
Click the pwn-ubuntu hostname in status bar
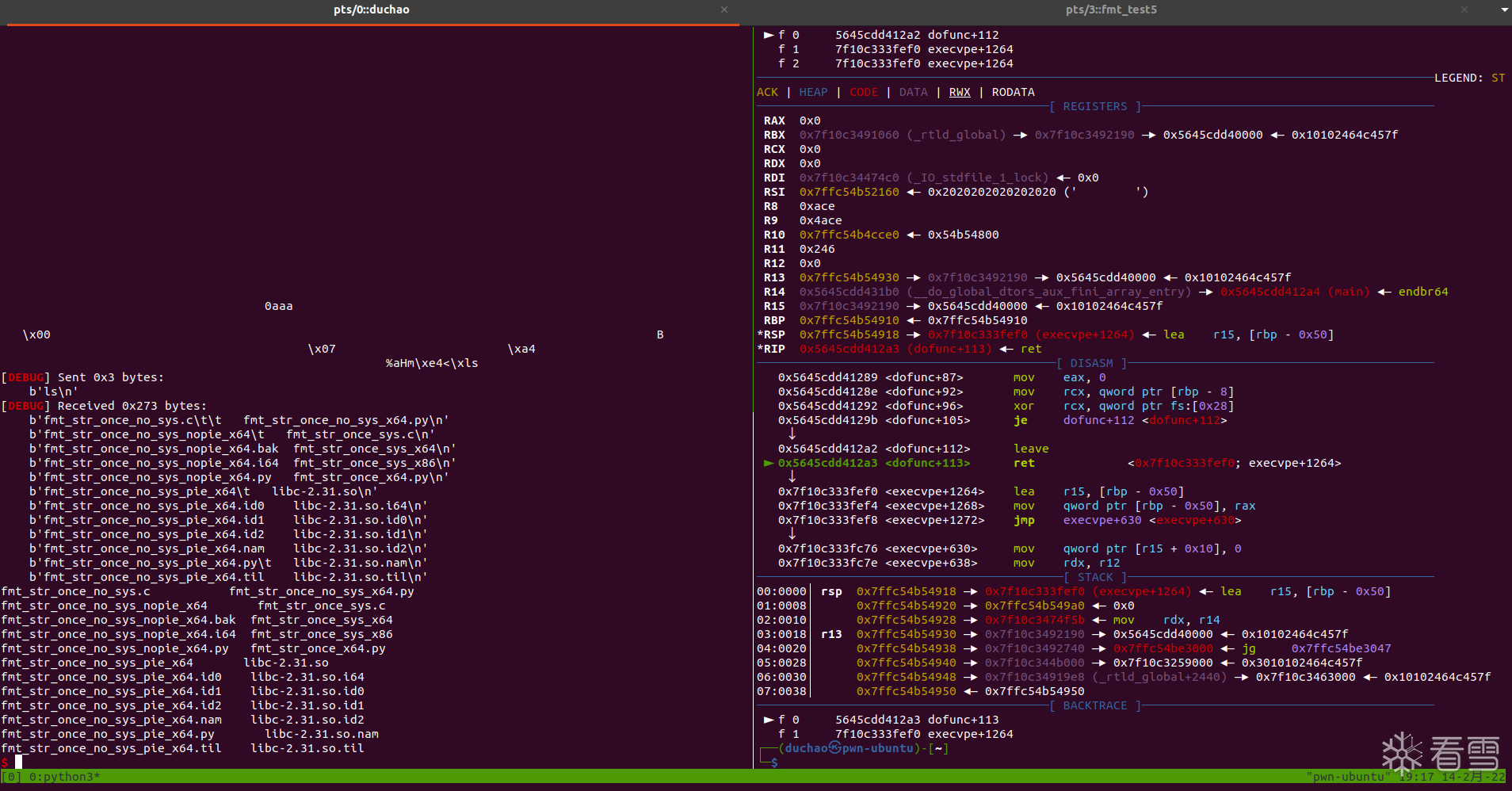[x=1348, y=777]
